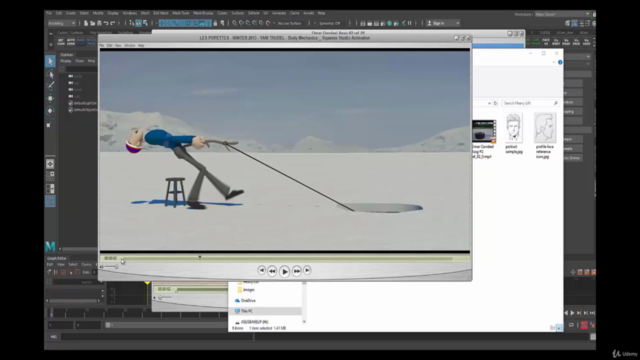Select the Rotate tool in Maya toolbox

(50, 111)
